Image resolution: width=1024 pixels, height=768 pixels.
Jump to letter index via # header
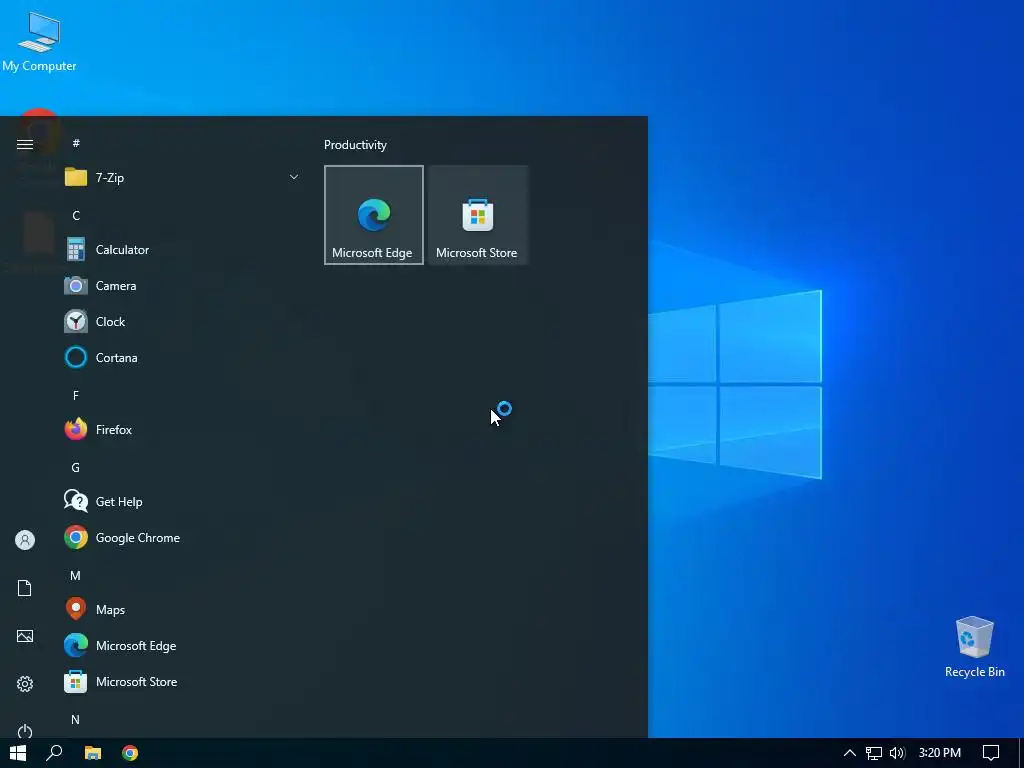point(76,143)
